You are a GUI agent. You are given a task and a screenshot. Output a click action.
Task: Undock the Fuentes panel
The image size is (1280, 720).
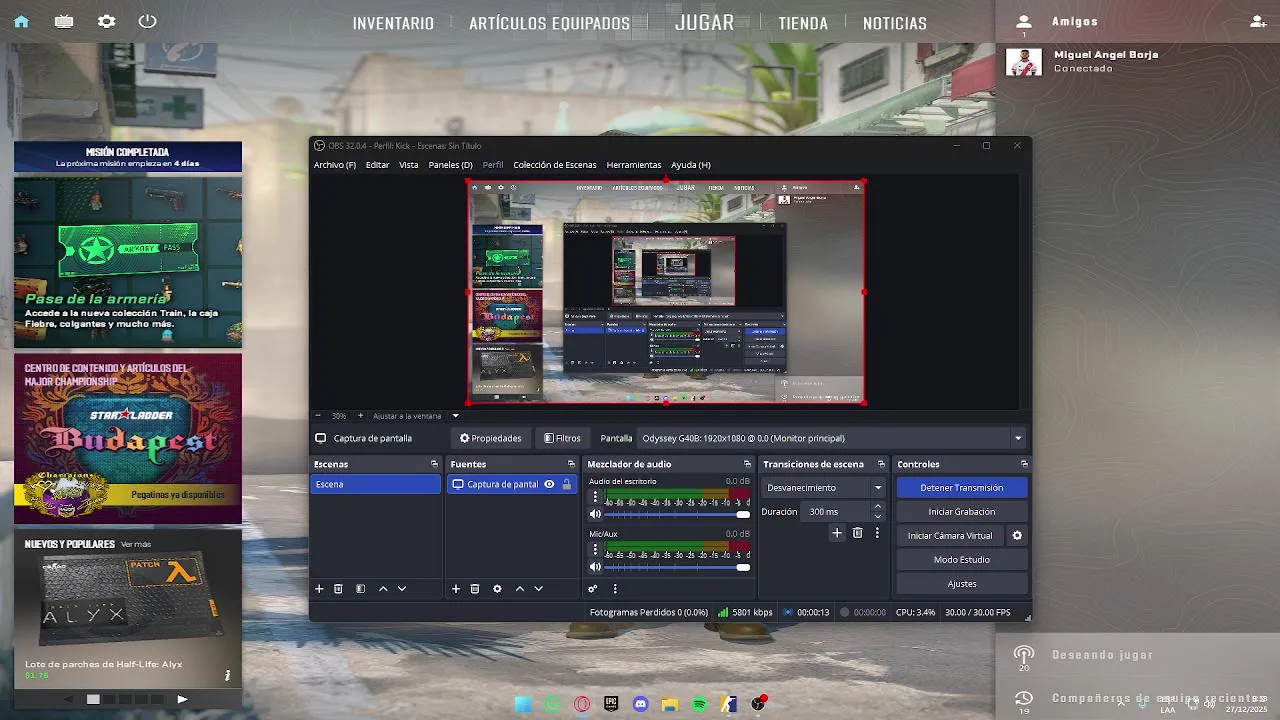point(571,464)
